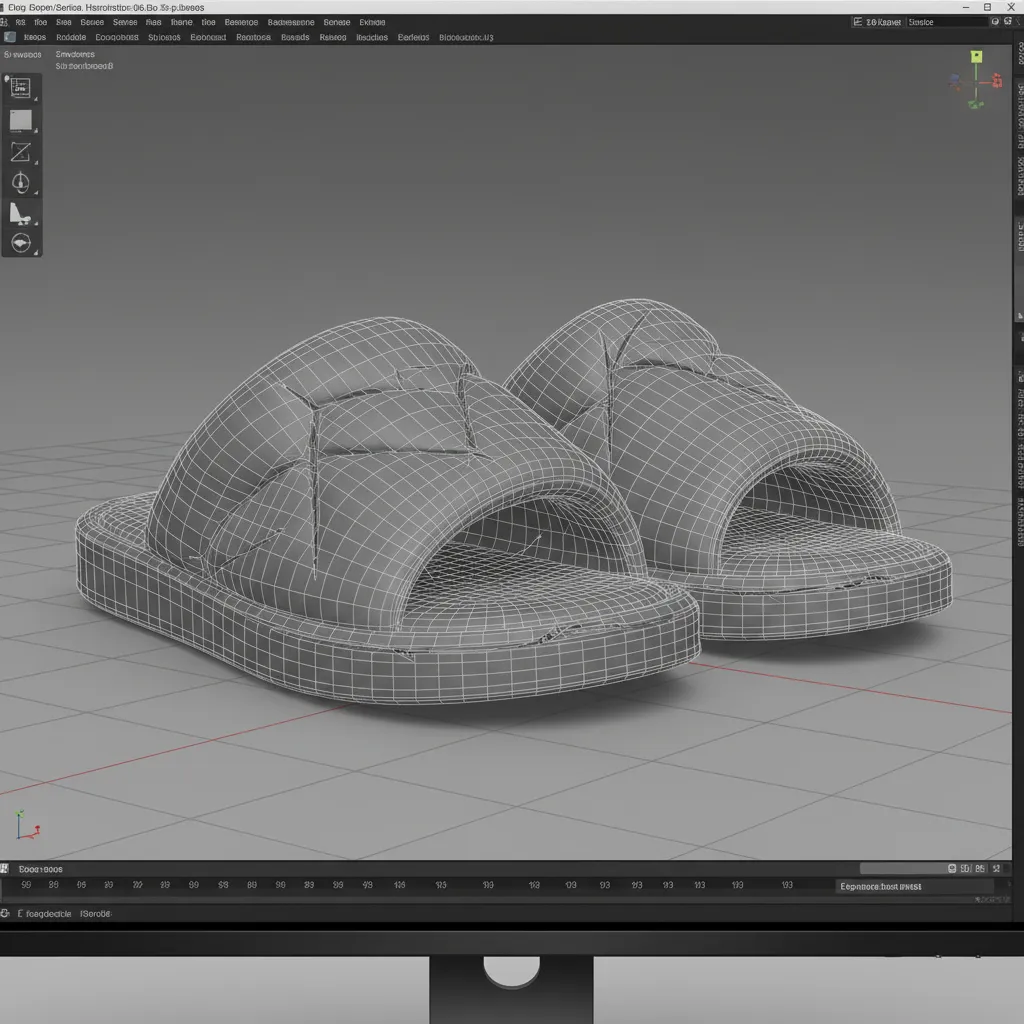The height and width of the screenshot is (1024, 1024).
Task: Expand the rotate tool's variant flyout arrow
Action: [35, 193]
